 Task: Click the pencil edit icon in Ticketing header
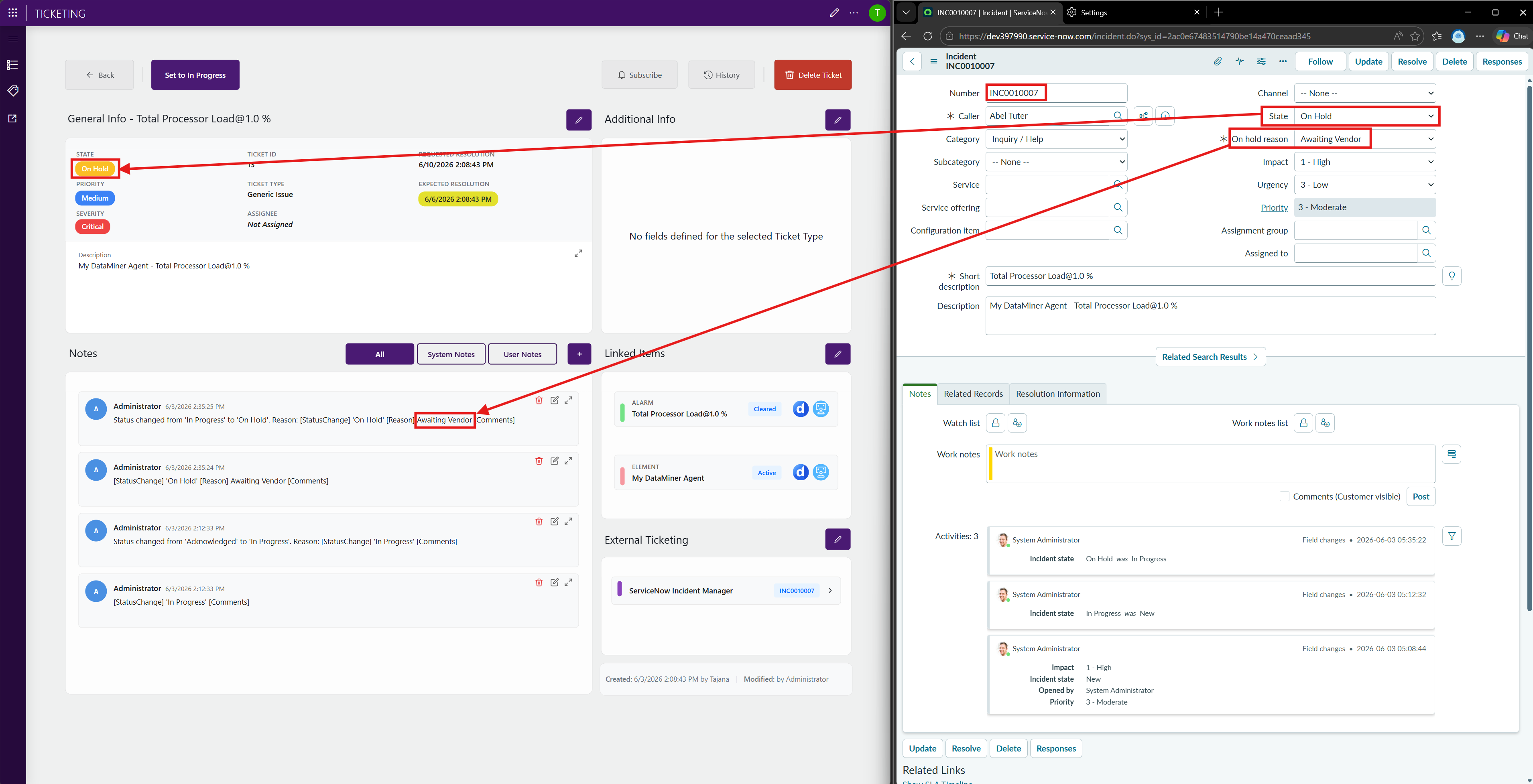[834, 12]
